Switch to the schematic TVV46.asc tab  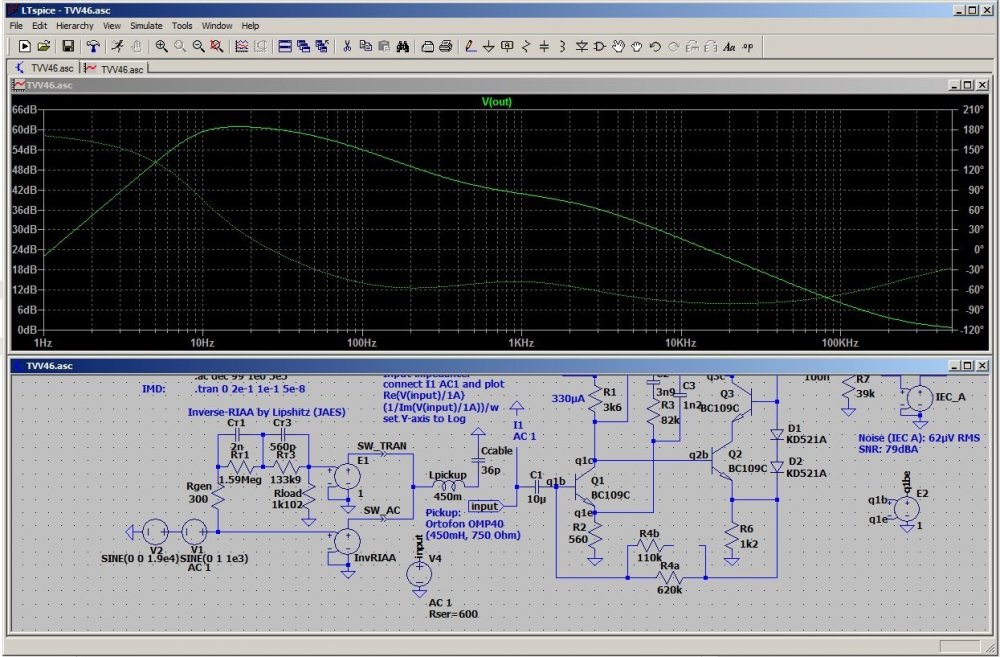coord(44,68)
